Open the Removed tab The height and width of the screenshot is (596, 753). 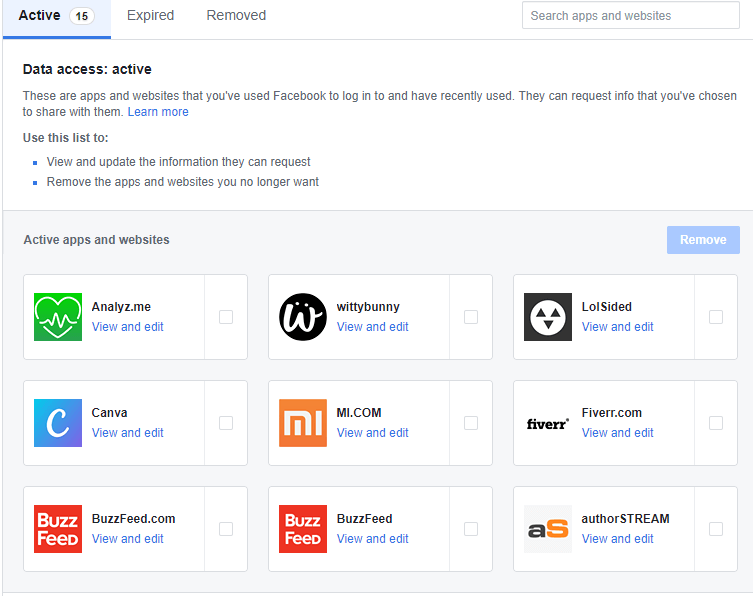236,15
